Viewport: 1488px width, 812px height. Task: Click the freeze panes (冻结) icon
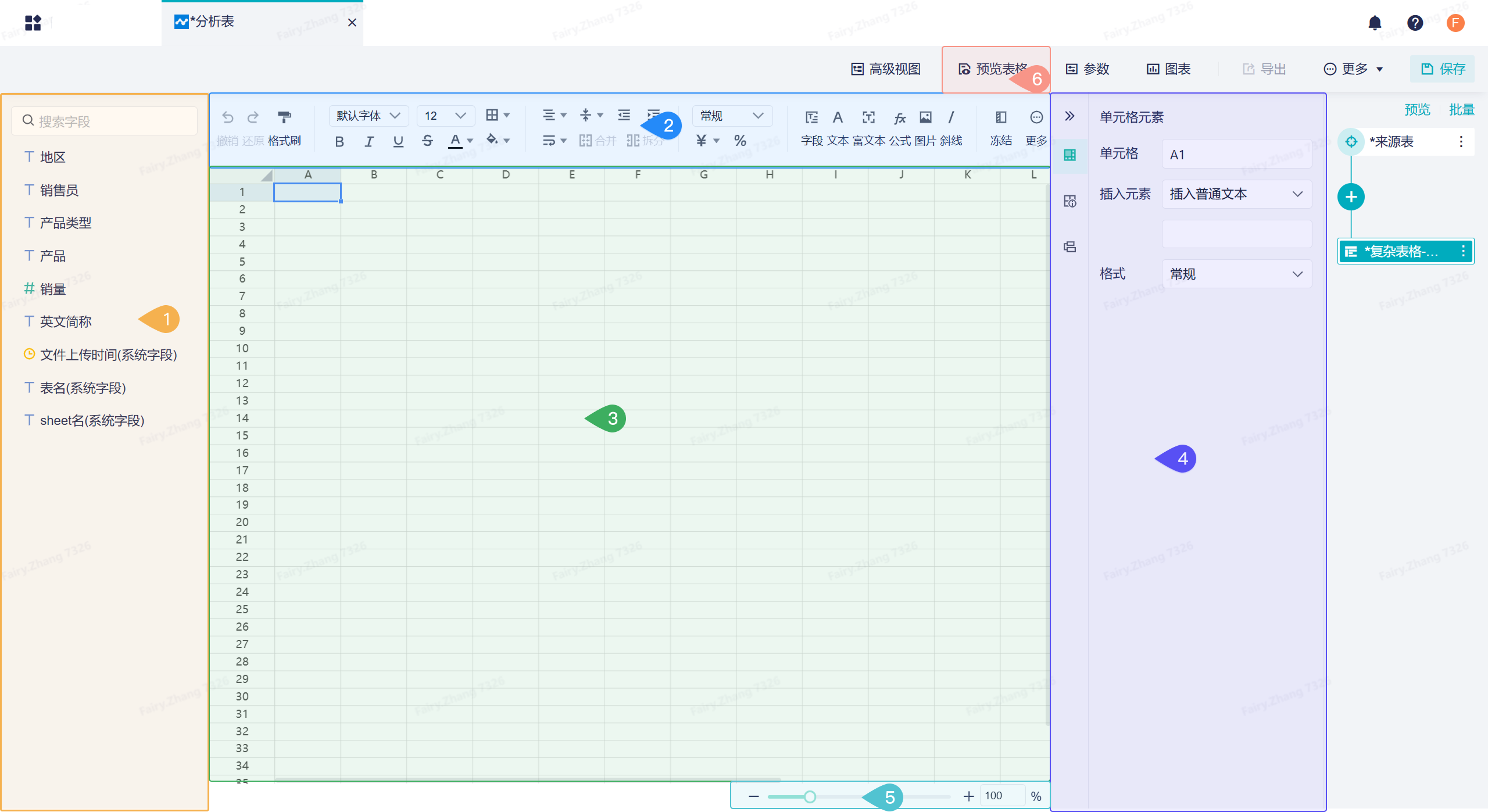[1001, 118]
